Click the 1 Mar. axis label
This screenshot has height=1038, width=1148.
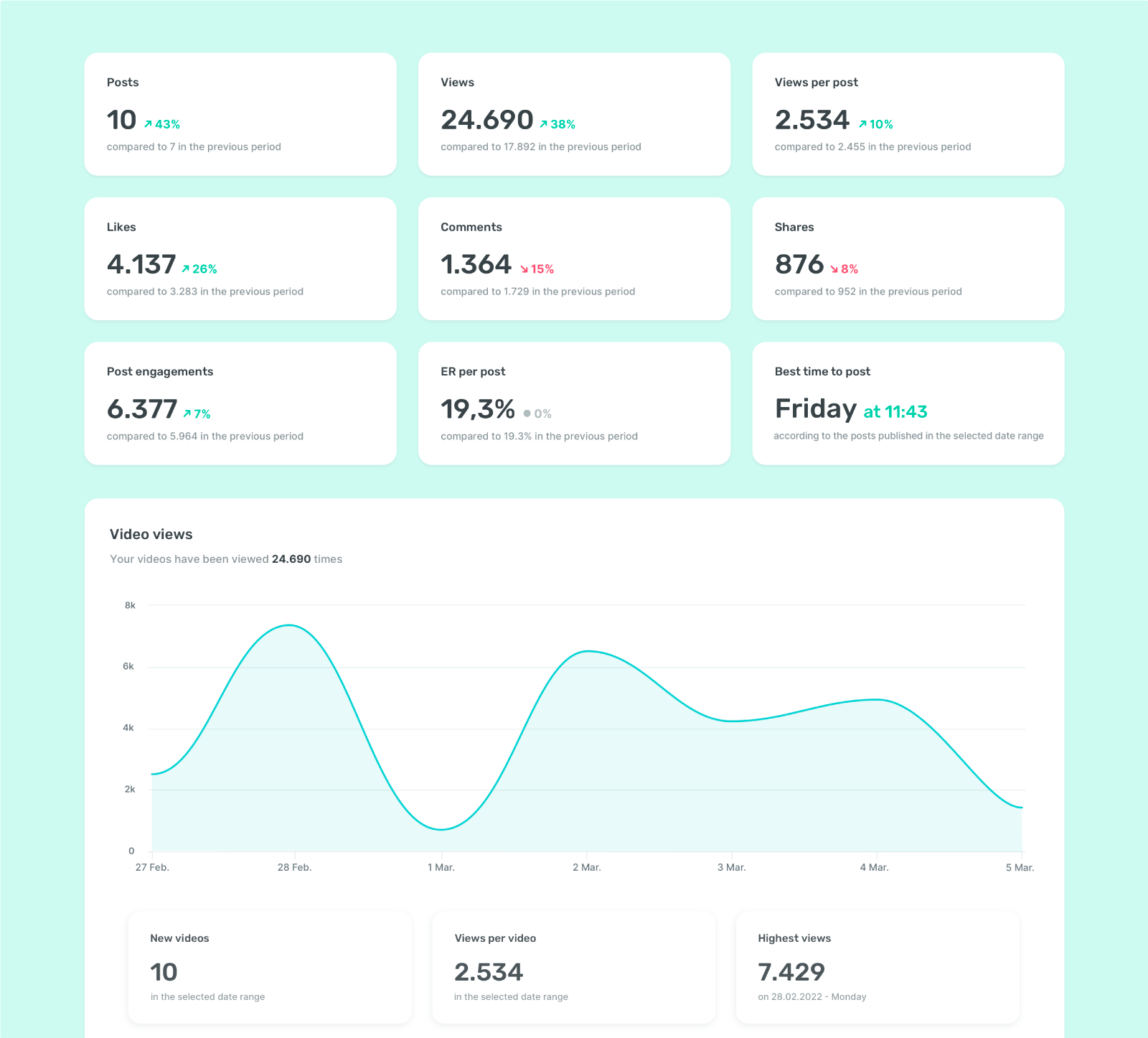point(441,867)
